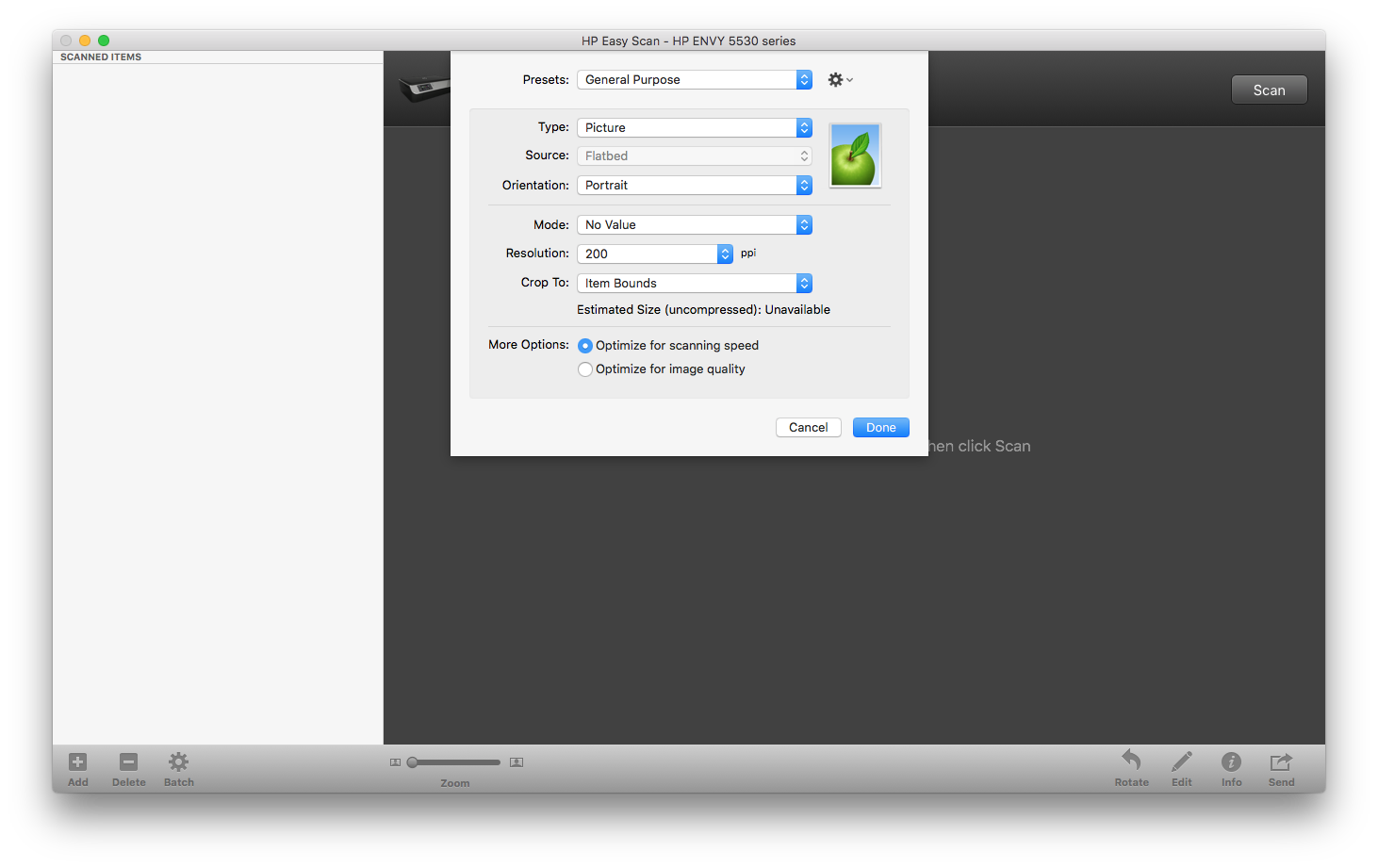Click the ppi unit label
The width and height of the screenshot is (1378, 868).
[748, 254]
